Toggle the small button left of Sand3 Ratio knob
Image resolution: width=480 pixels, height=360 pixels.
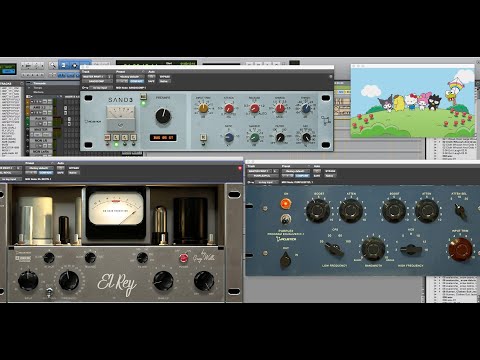pos(203,137)
